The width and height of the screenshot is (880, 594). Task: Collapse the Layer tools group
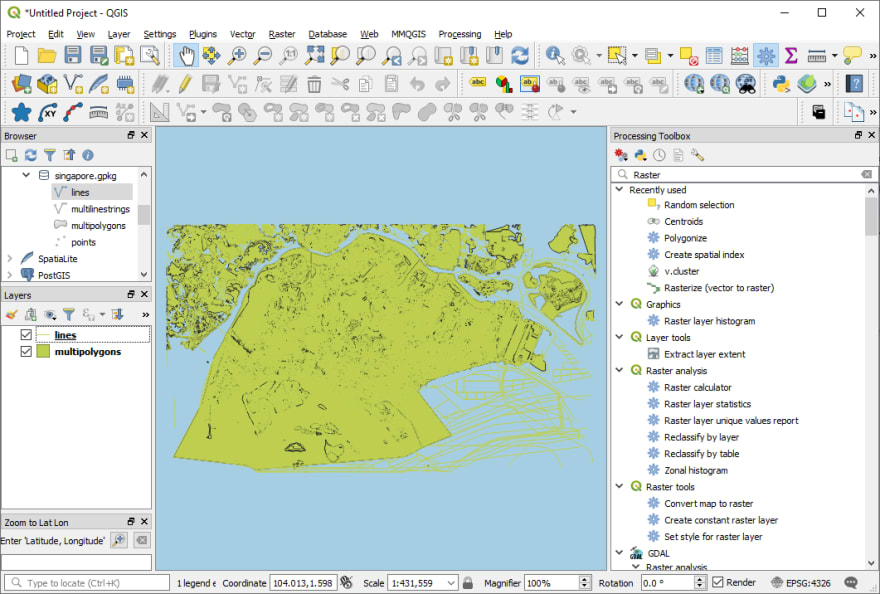pos(620,337)
